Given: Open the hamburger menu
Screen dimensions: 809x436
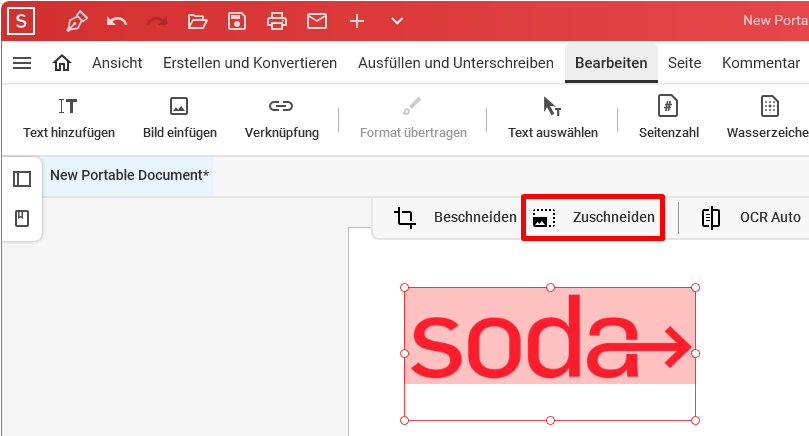Looking at the screenshot, I should coord(22,63).
